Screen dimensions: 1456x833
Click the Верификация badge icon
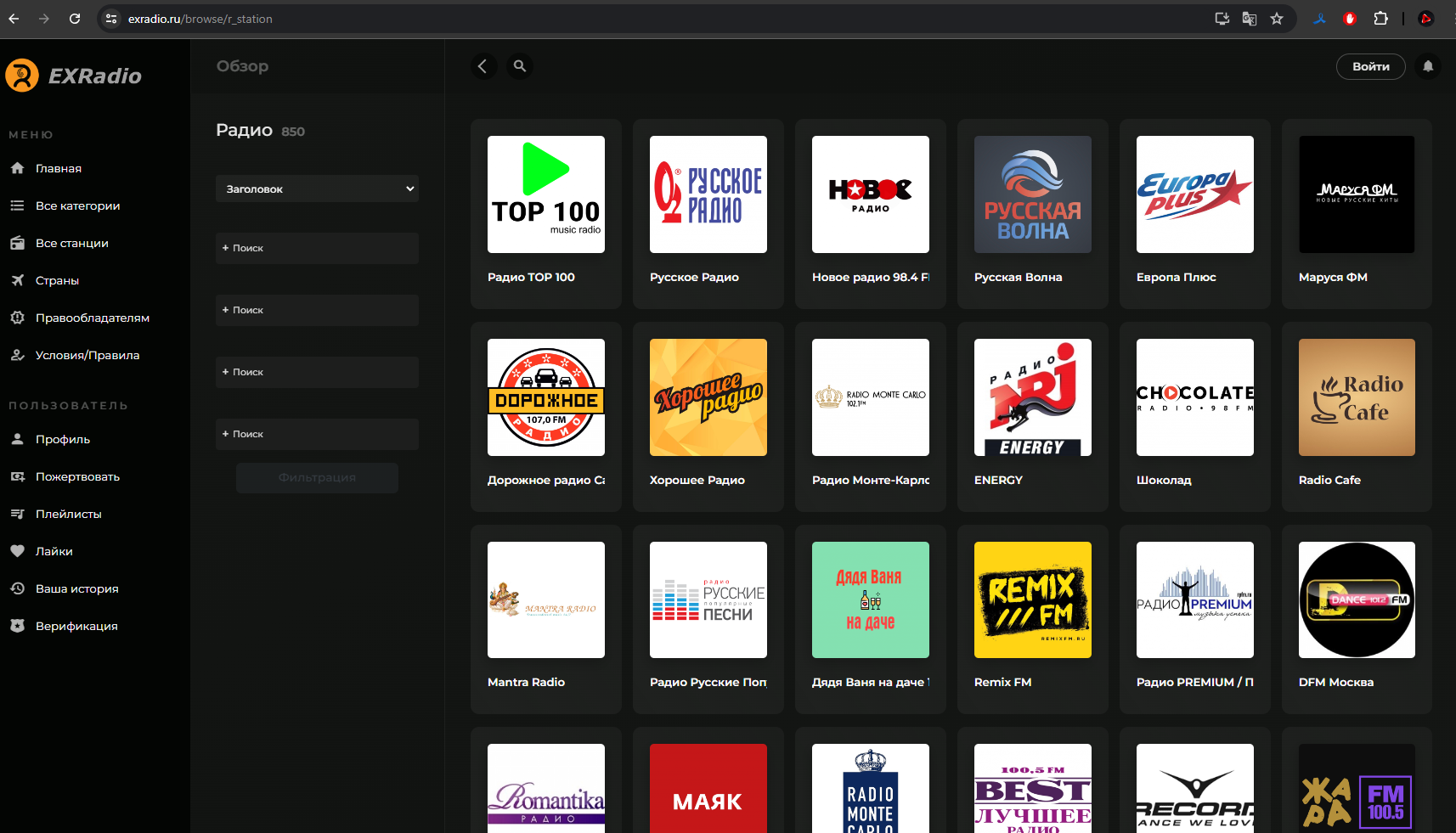point(17,626)
